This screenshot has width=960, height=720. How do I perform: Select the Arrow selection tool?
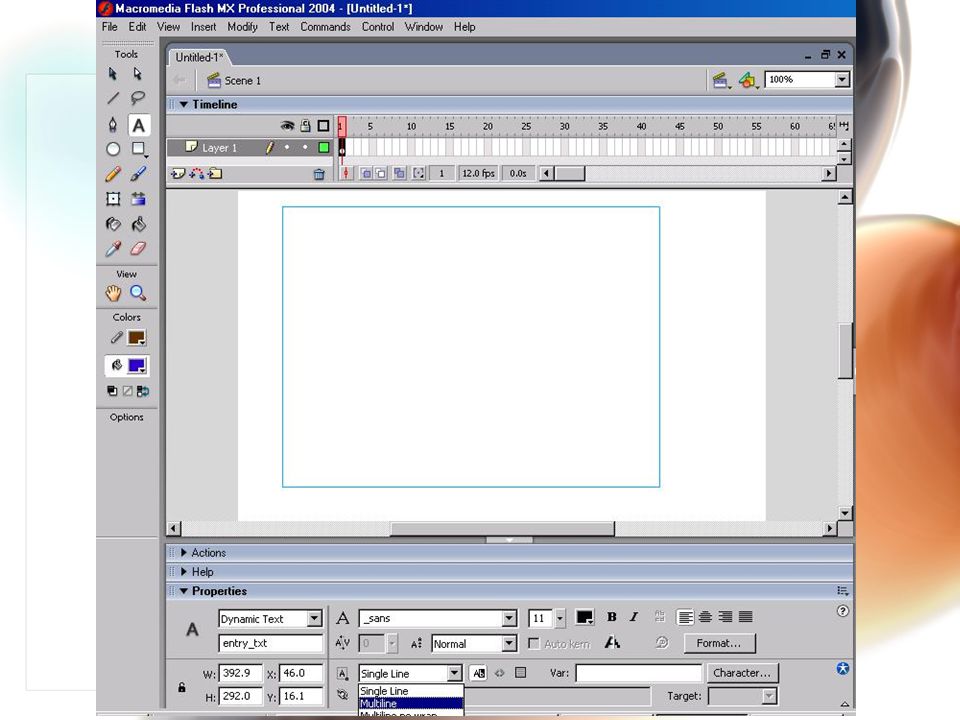pos(113,74)
